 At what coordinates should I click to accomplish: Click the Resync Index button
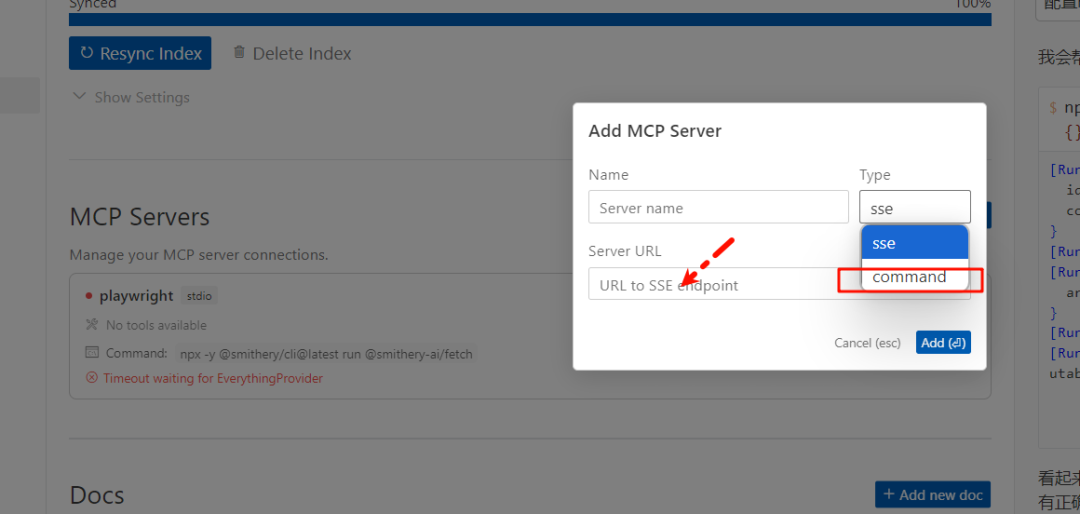point(140,53)
